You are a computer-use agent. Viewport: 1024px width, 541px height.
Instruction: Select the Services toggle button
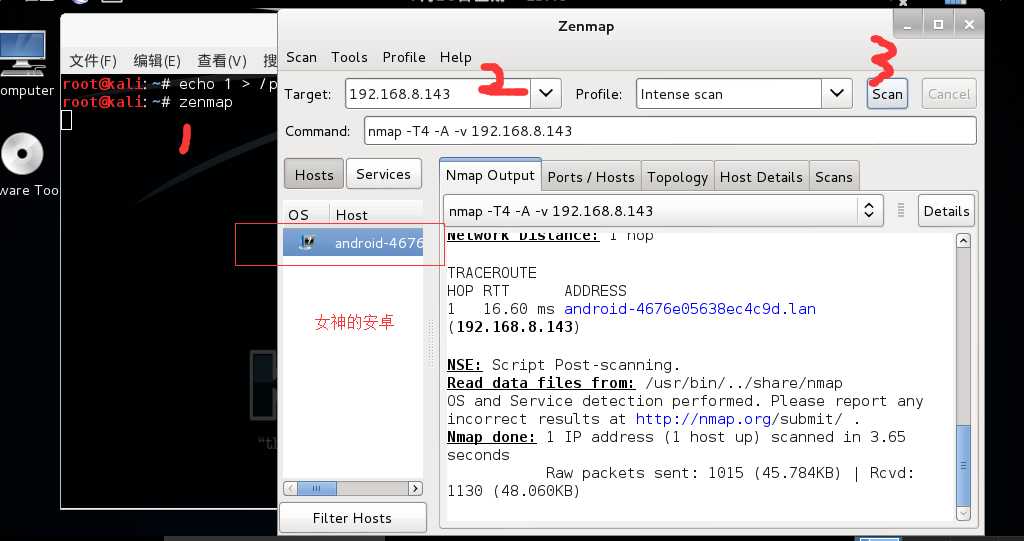[x=383, y=174]
